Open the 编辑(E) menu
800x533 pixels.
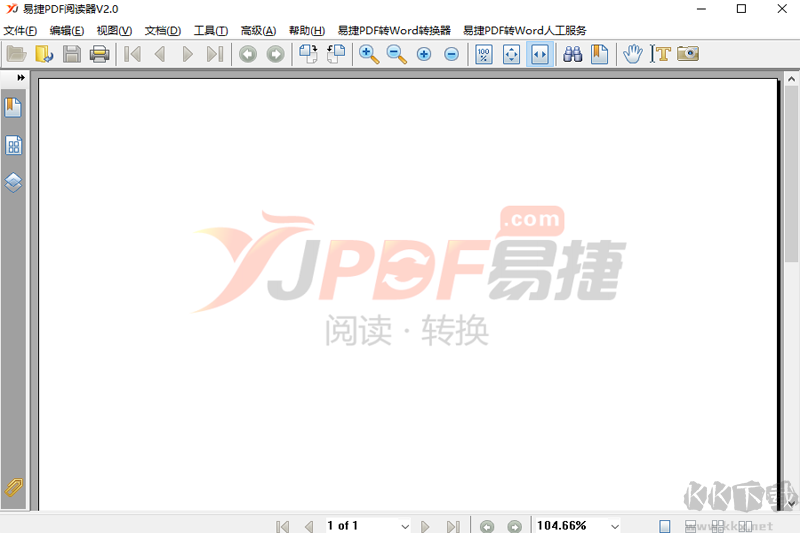pyautogui.click(x=67, y=31)
